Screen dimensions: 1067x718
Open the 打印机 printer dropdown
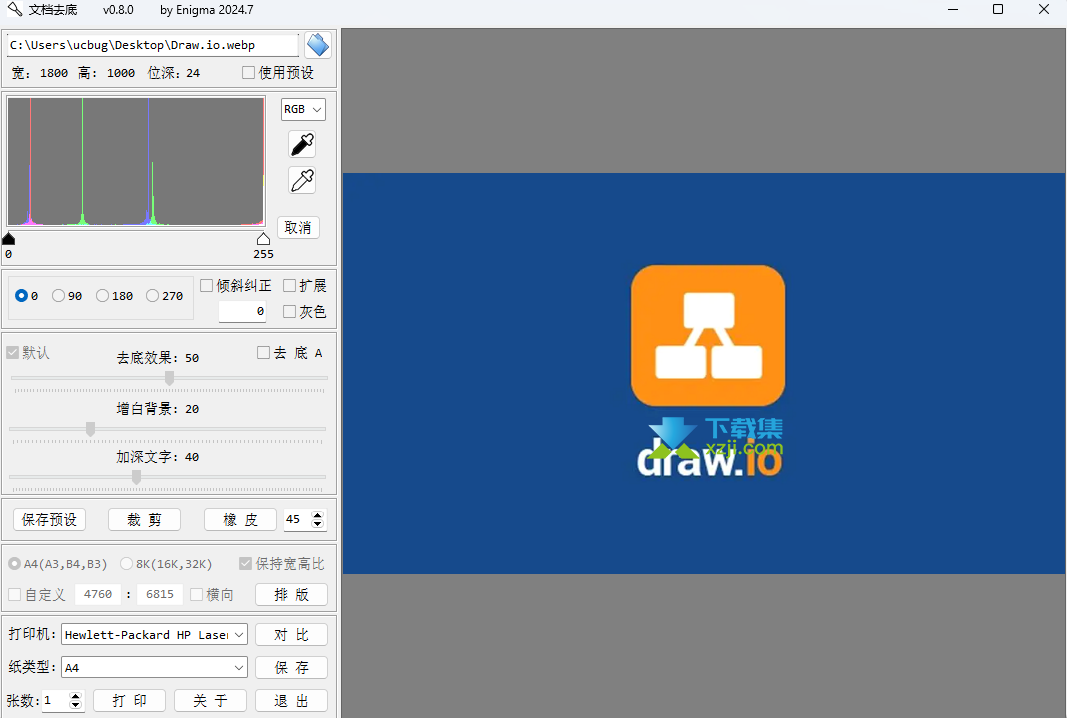pos(154,635)
